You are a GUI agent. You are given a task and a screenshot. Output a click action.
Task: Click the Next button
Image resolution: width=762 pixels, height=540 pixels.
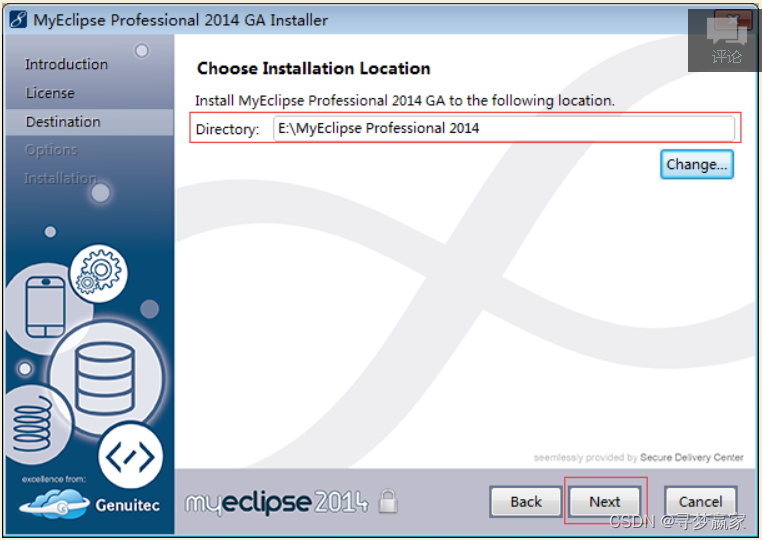[x=605, y=501]
